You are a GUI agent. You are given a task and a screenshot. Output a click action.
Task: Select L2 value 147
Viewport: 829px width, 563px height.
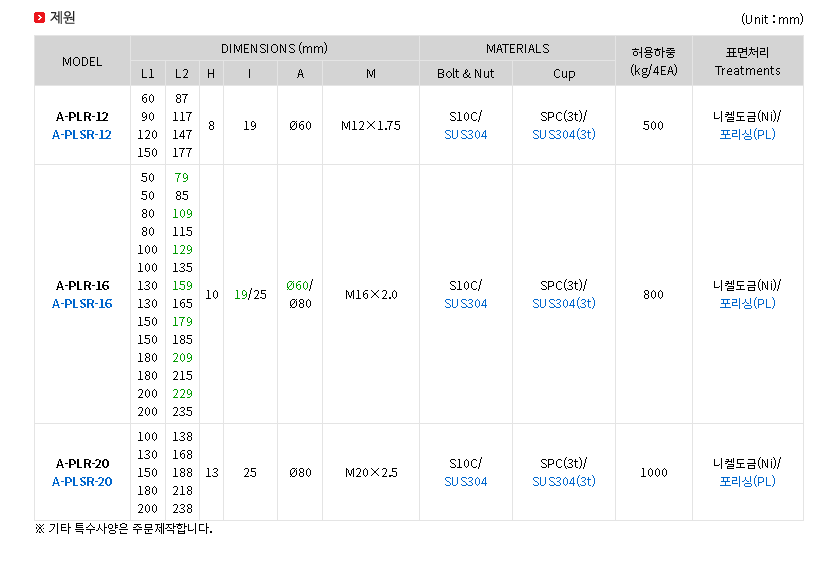182,134
